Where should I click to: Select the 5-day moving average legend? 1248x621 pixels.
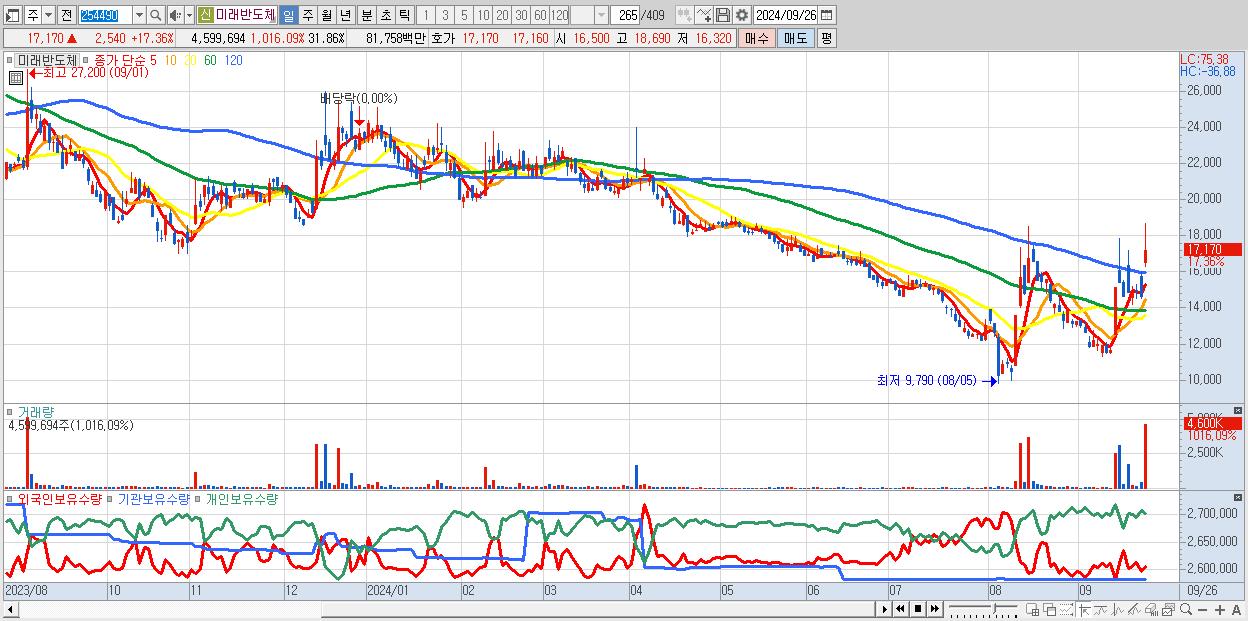pos(153,60)
